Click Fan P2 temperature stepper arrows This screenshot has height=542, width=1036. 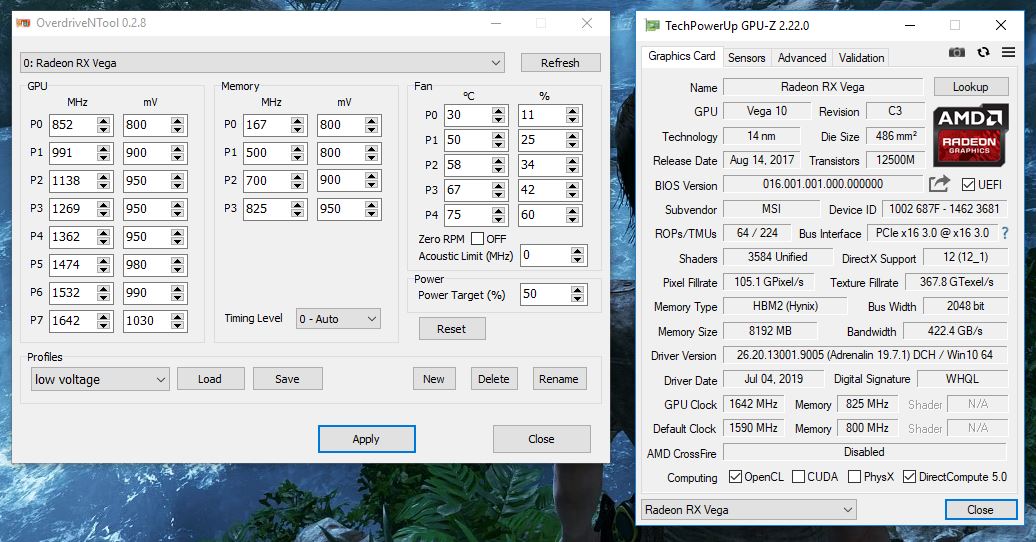click(x=499, y=165)
